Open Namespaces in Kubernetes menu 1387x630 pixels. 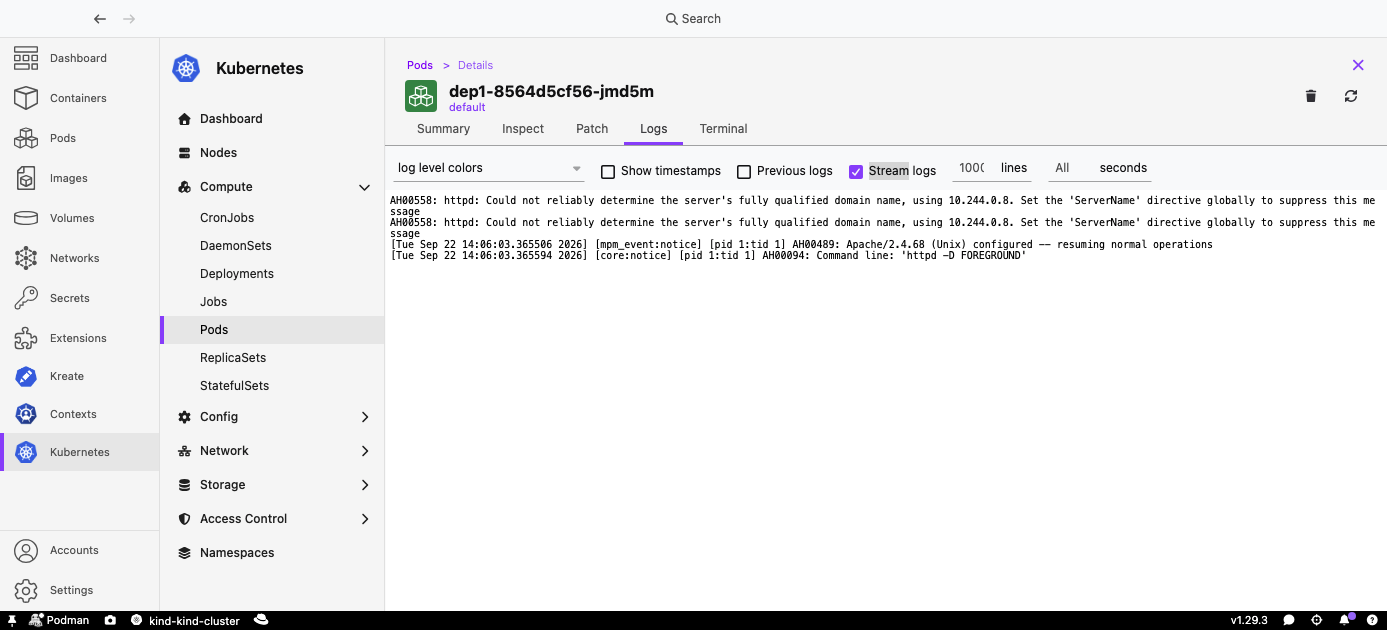272,553
